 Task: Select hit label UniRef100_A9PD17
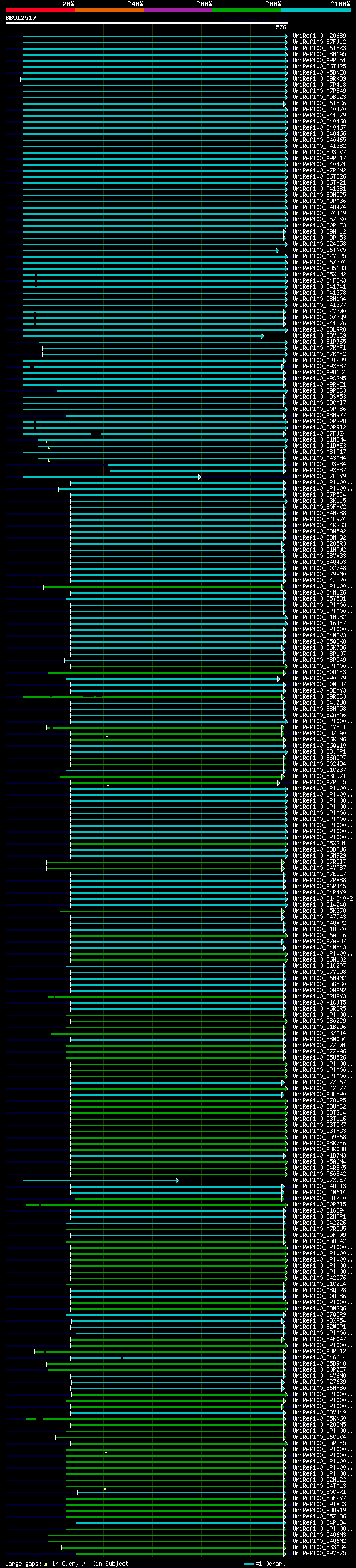[319, 159]
